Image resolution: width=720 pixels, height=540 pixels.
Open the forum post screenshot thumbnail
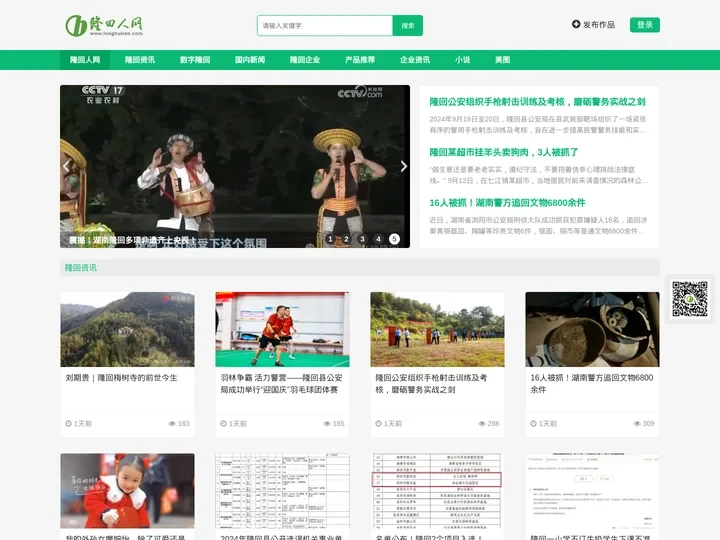click(x=592, y=491)
